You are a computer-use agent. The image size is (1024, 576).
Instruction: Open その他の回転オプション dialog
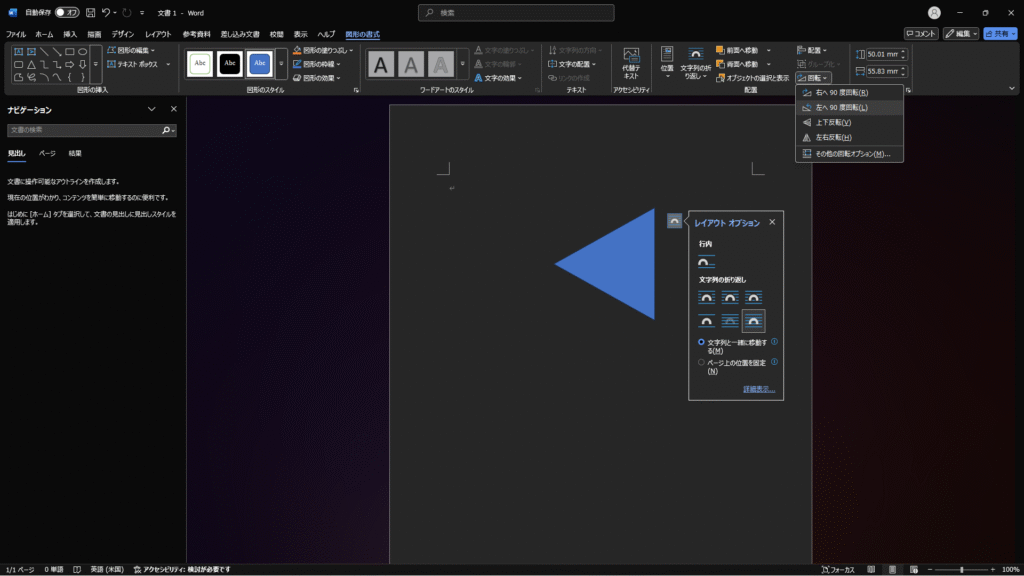849,154
